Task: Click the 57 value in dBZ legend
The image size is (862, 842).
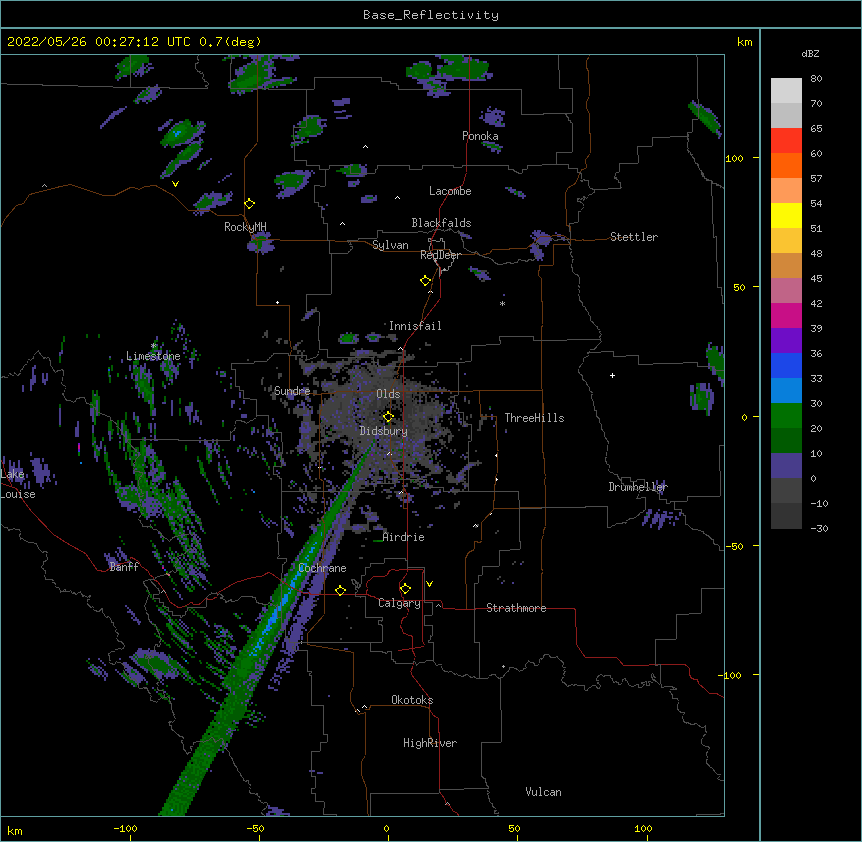Action: tap(816, 178)
